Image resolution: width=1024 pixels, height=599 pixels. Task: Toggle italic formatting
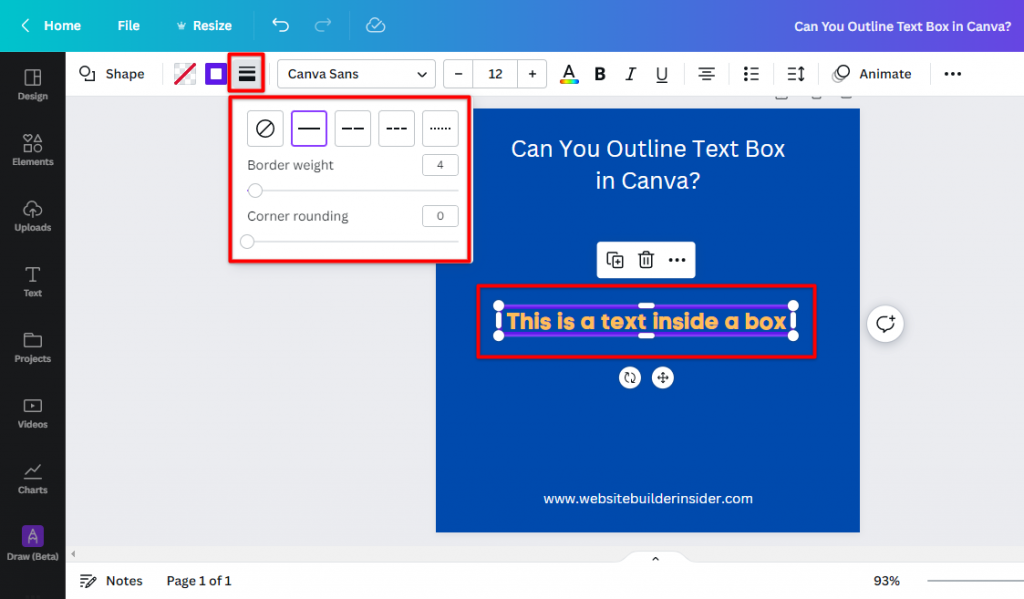(630, 73)
